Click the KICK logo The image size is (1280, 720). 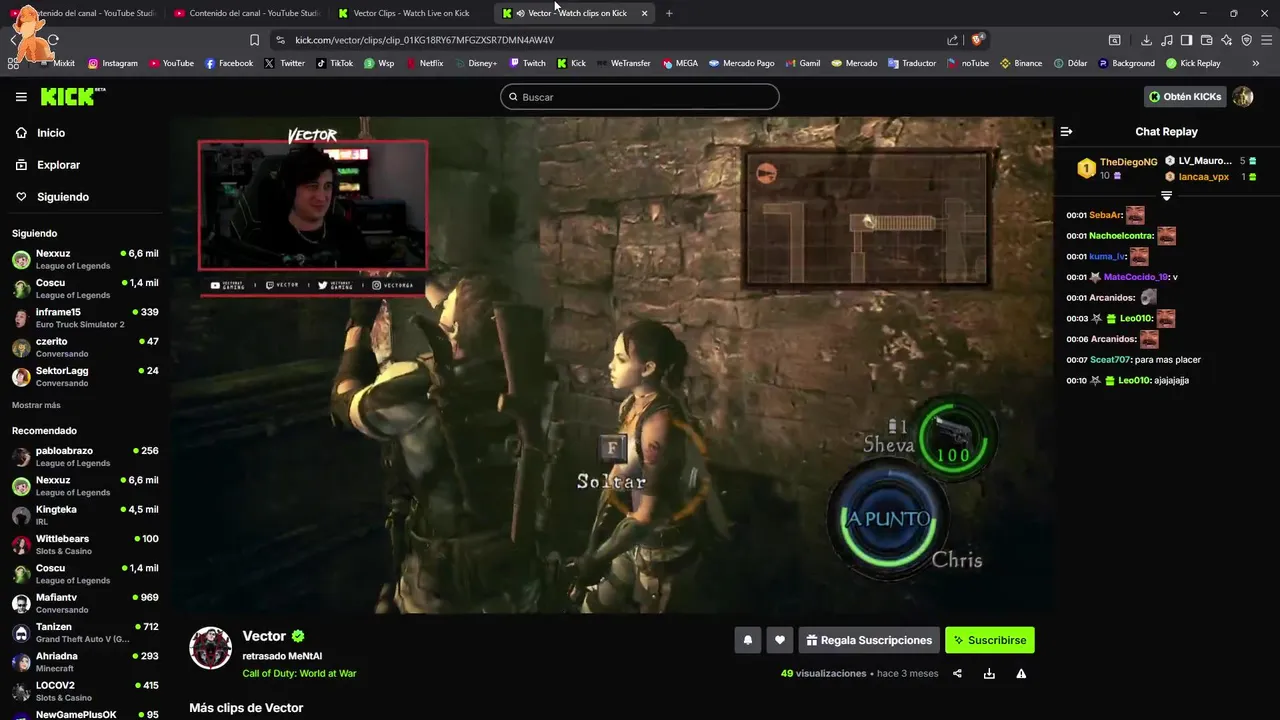(x=71, y=97)
